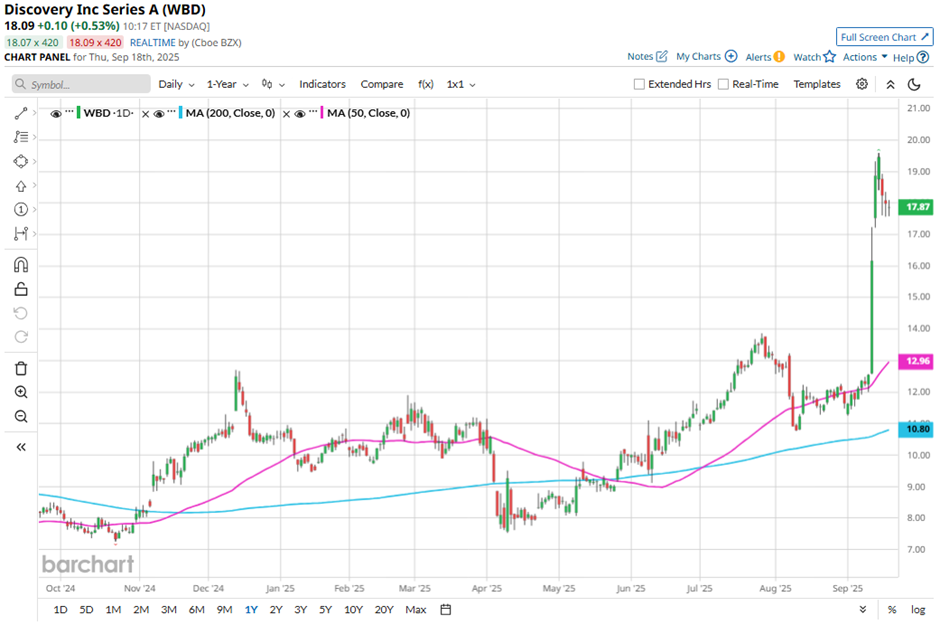Select the Max time range
Image resolution: width=940 pixels, height=625 pixels.
coord(415,609)
